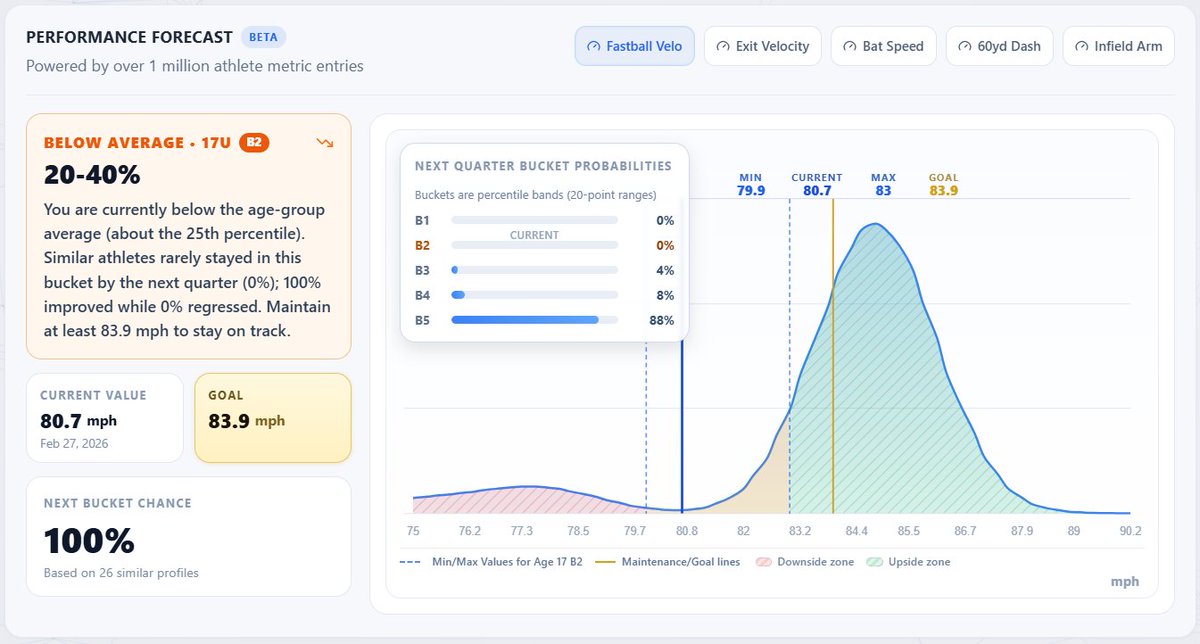Click the gauge icon in Bat Speed
1200x644 pixels.
point(849,47)
